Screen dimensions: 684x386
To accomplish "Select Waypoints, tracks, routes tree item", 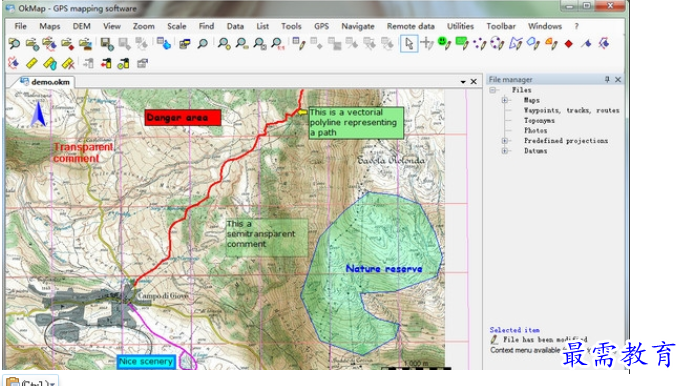I will point(571,110).
